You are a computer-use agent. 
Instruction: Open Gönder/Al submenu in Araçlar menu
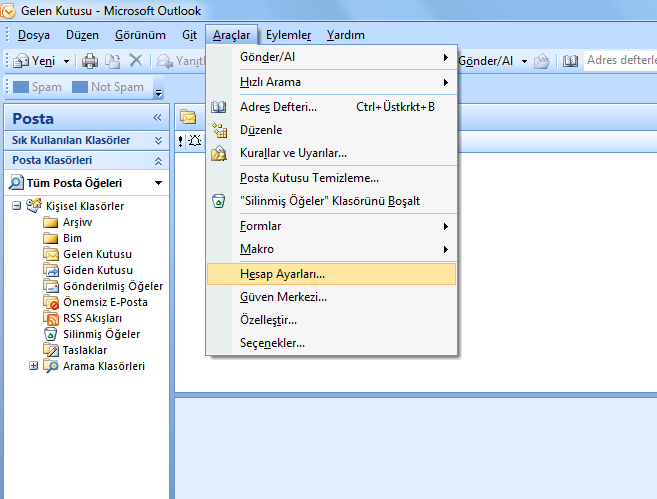coord(331,57)
